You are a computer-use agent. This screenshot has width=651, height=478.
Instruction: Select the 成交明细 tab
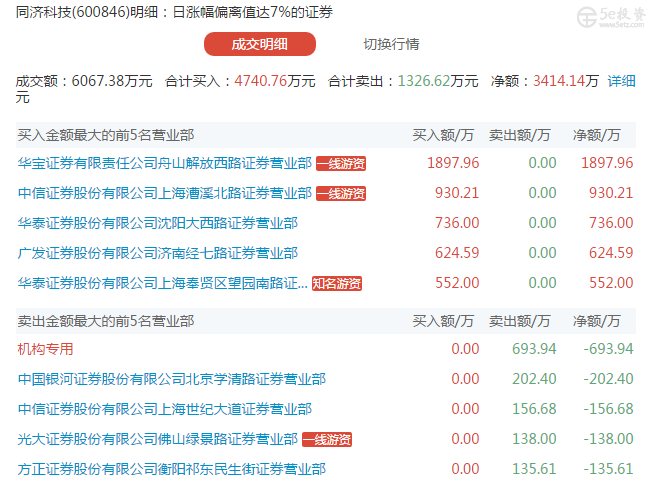259,44
